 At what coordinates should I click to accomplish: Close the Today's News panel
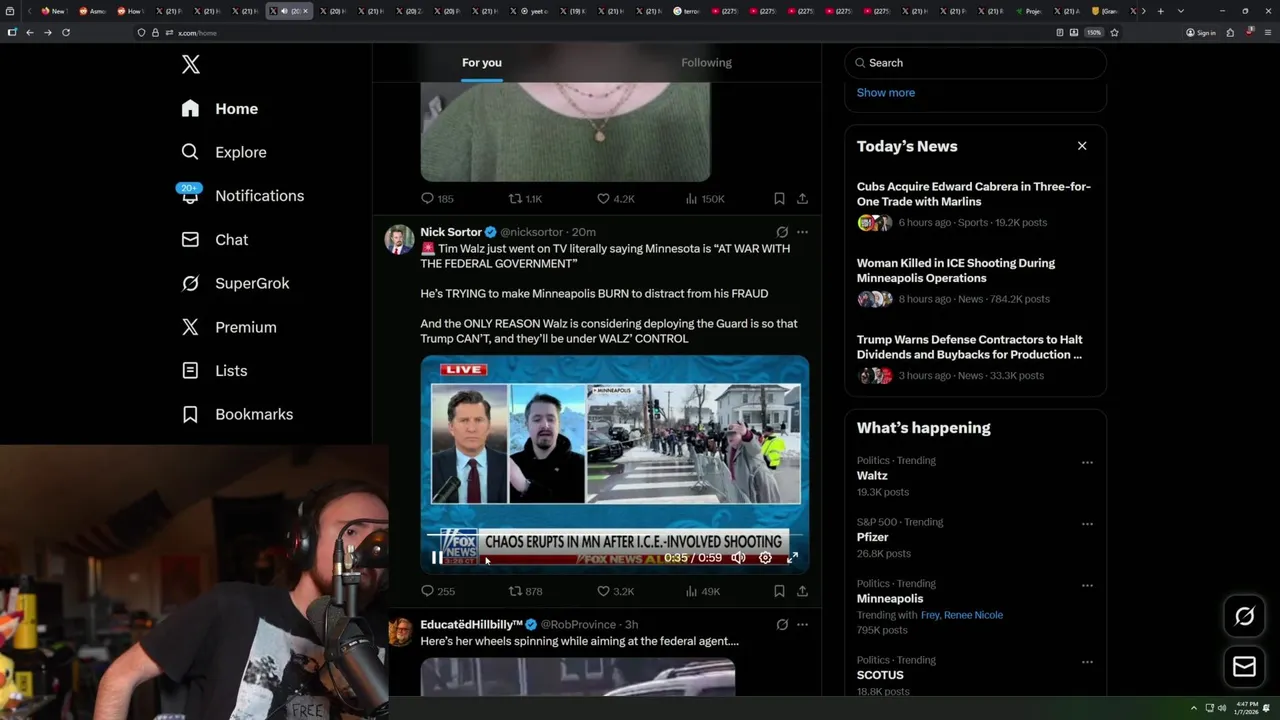tap(1082, 146)
